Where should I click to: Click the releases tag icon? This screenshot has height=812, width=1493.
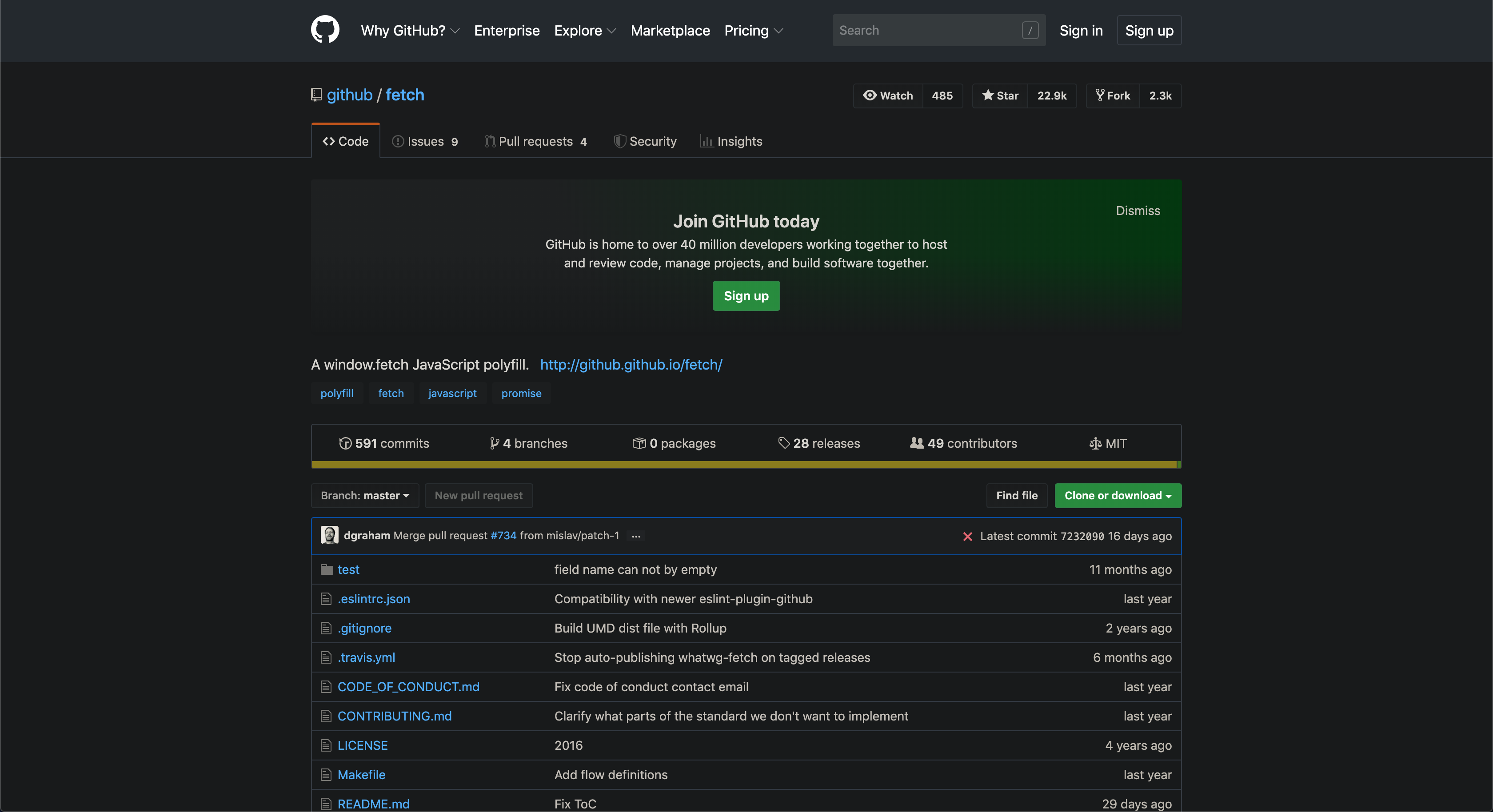(783, 443)
